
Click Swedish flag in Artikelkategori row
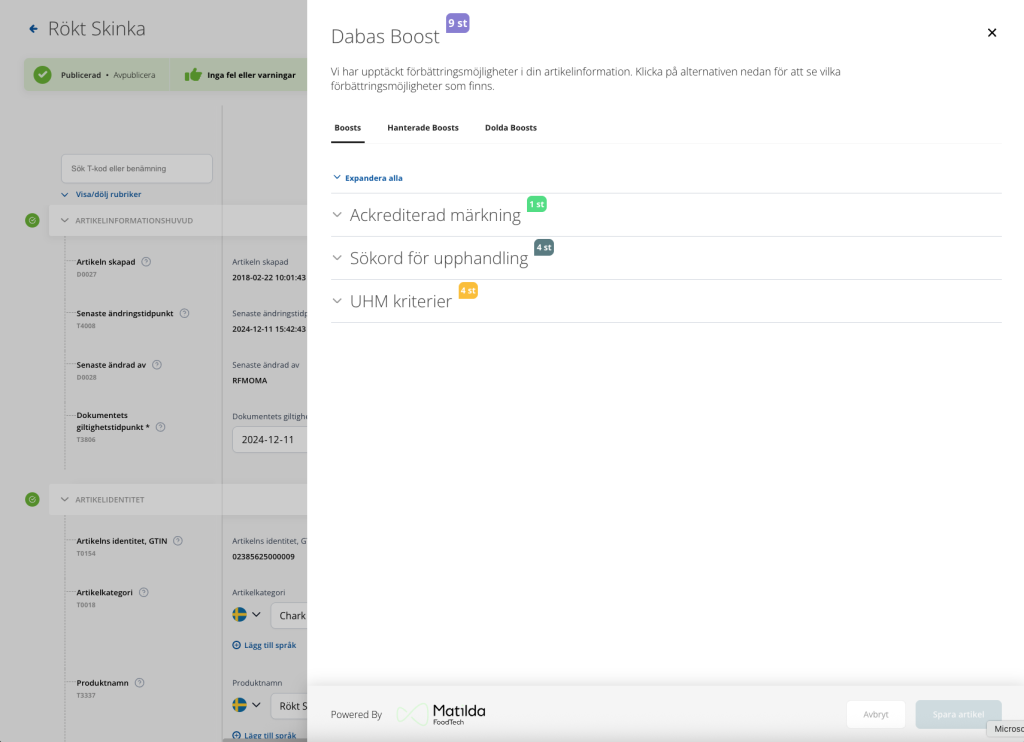(x=240, y=615)
